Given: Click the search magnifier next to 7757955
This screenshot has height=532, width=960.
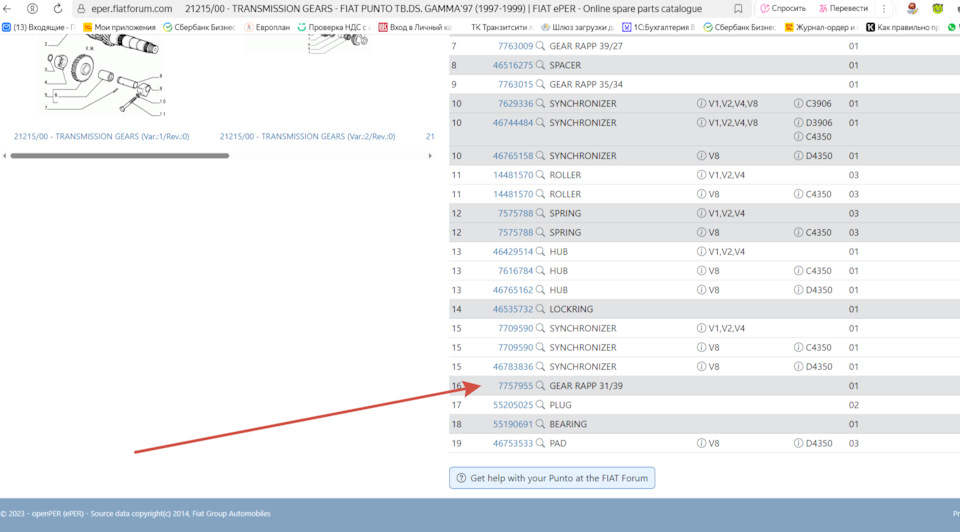Looking at the screenshot, I should 540,386.
